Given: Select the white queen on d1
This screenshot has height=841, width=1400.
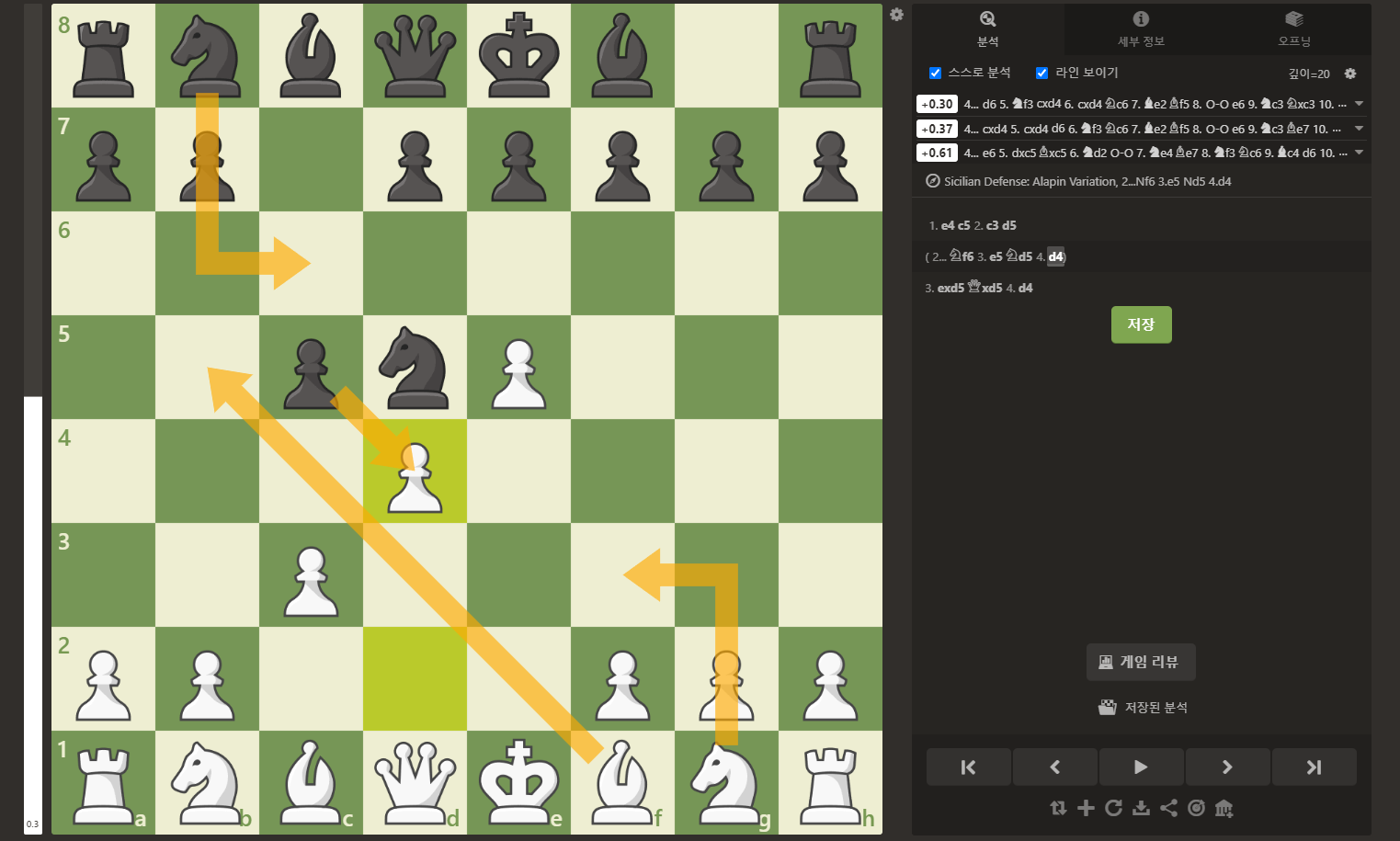Looking at the screenshot, I should [x=415, y=782].
